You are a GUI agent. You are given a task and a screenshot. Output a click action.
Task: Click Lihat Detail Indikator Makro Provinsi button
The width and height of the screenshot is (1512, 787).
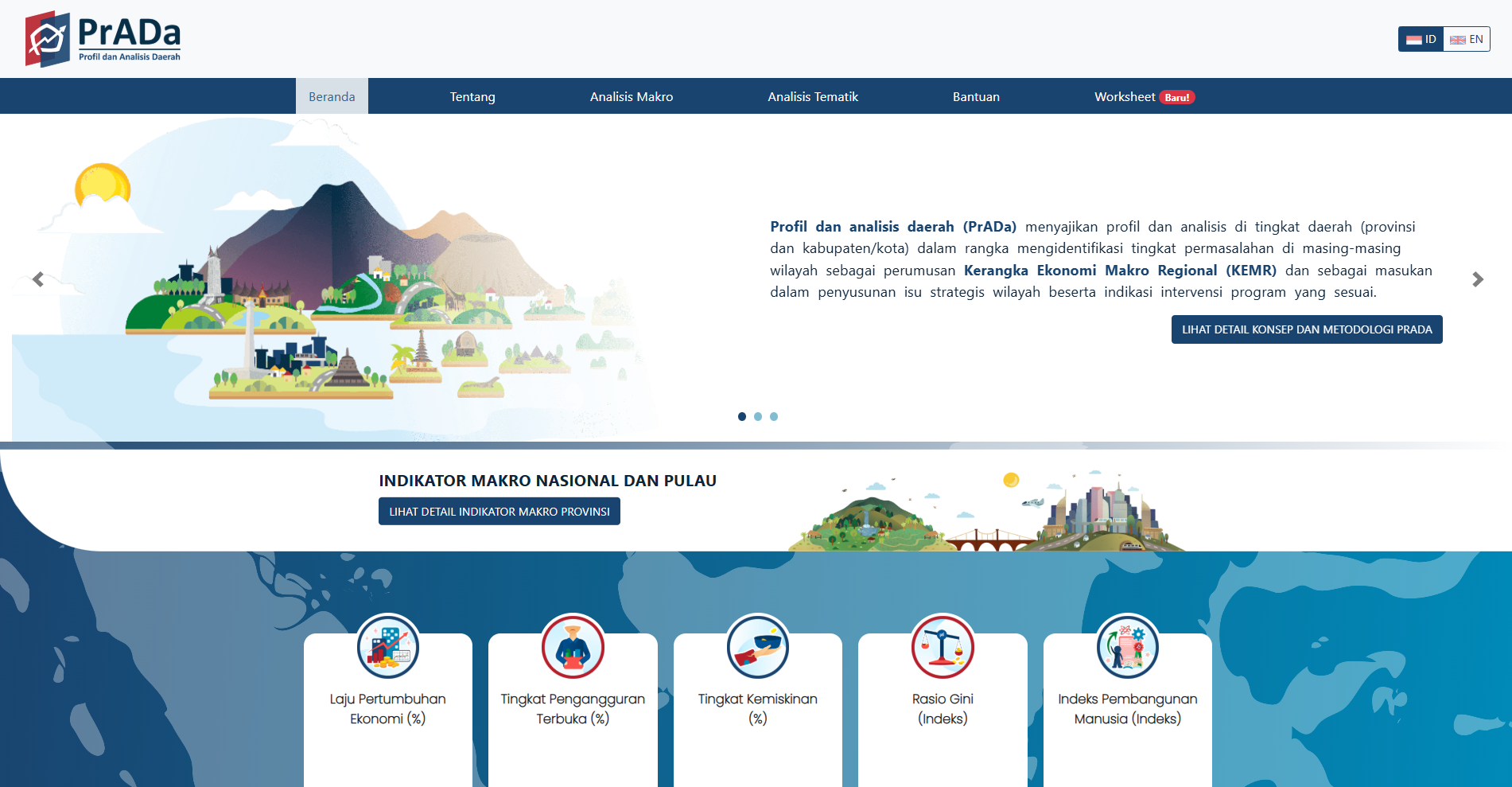[x=499, y=512]
